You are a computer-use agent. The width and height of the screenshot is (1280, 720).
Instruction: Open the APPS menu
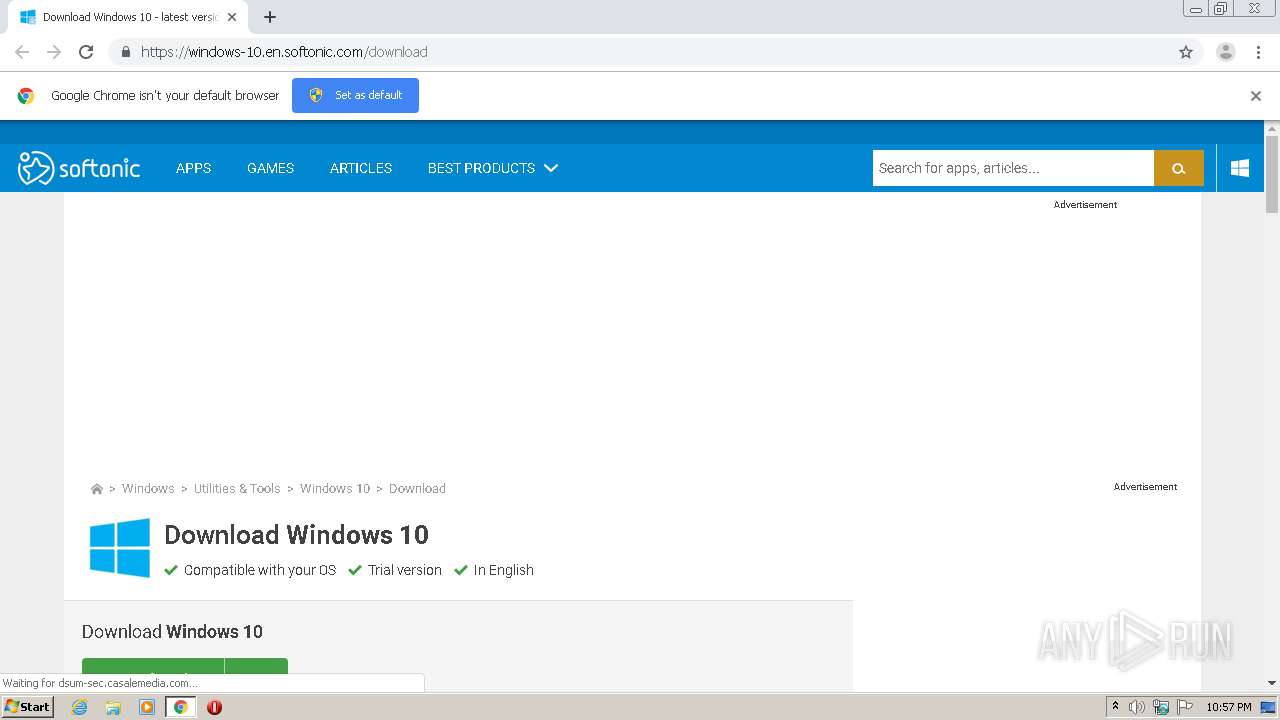(x=193, y=168)
